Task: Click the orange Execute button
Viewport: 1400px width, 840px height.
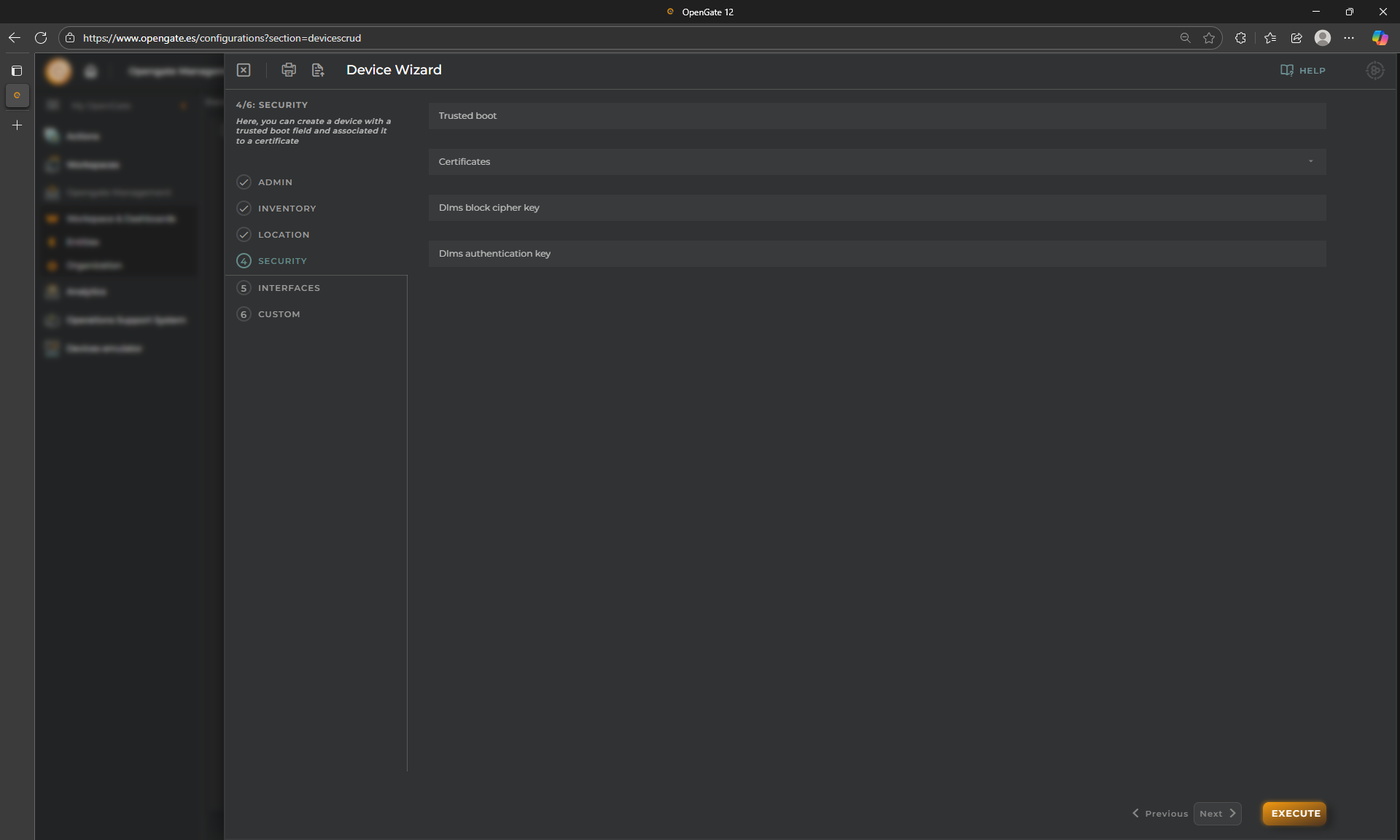Action: [1295, 814]
